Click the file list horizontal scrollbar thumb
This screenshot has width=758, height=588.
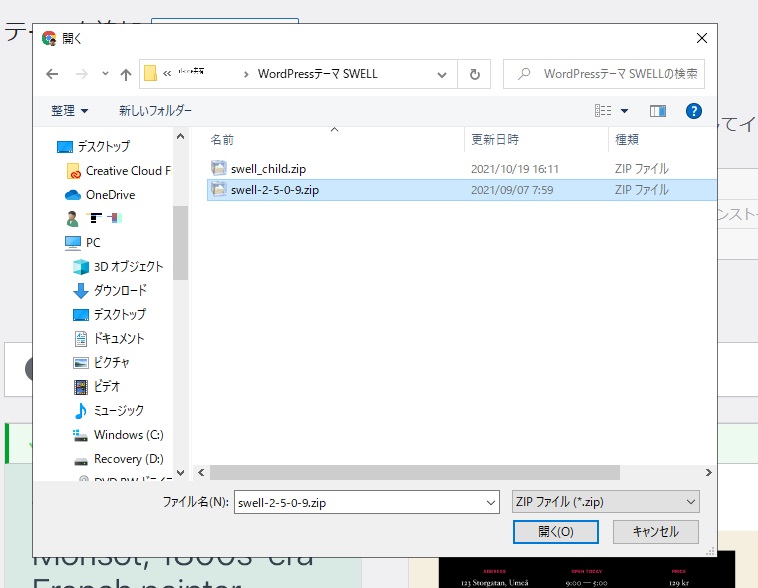point(415,472)
